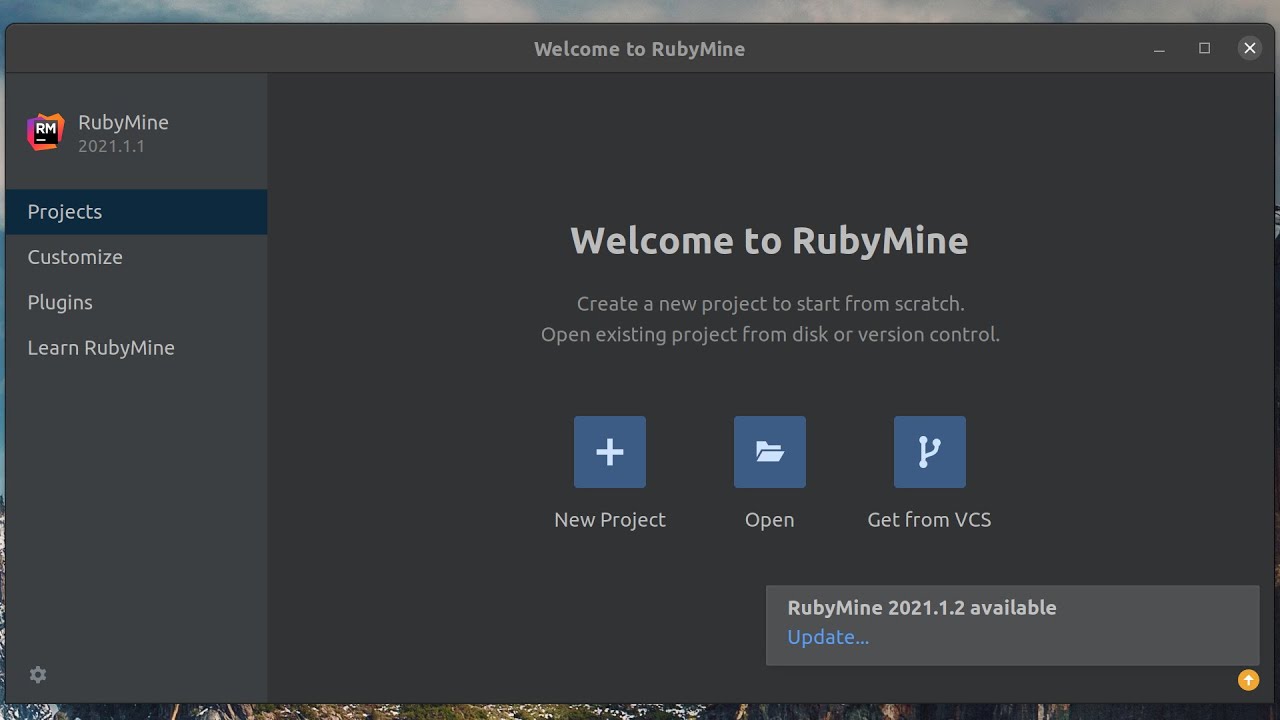The height and width of the screenshot is (720, 1280).
Task: Click the RubyMine RM logo
Action: [45, 132]
